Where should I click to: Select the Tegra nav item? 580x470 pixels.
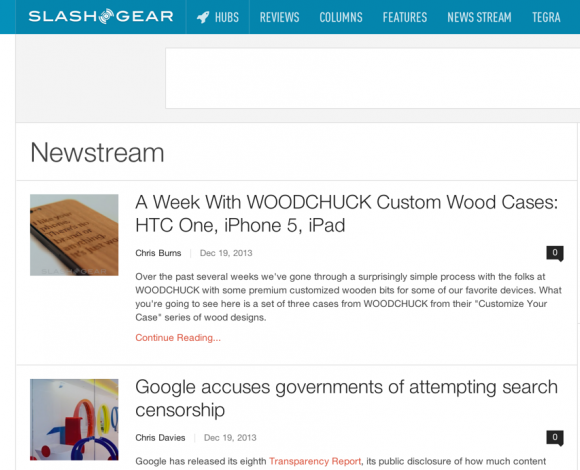click(x=546, y=17)
